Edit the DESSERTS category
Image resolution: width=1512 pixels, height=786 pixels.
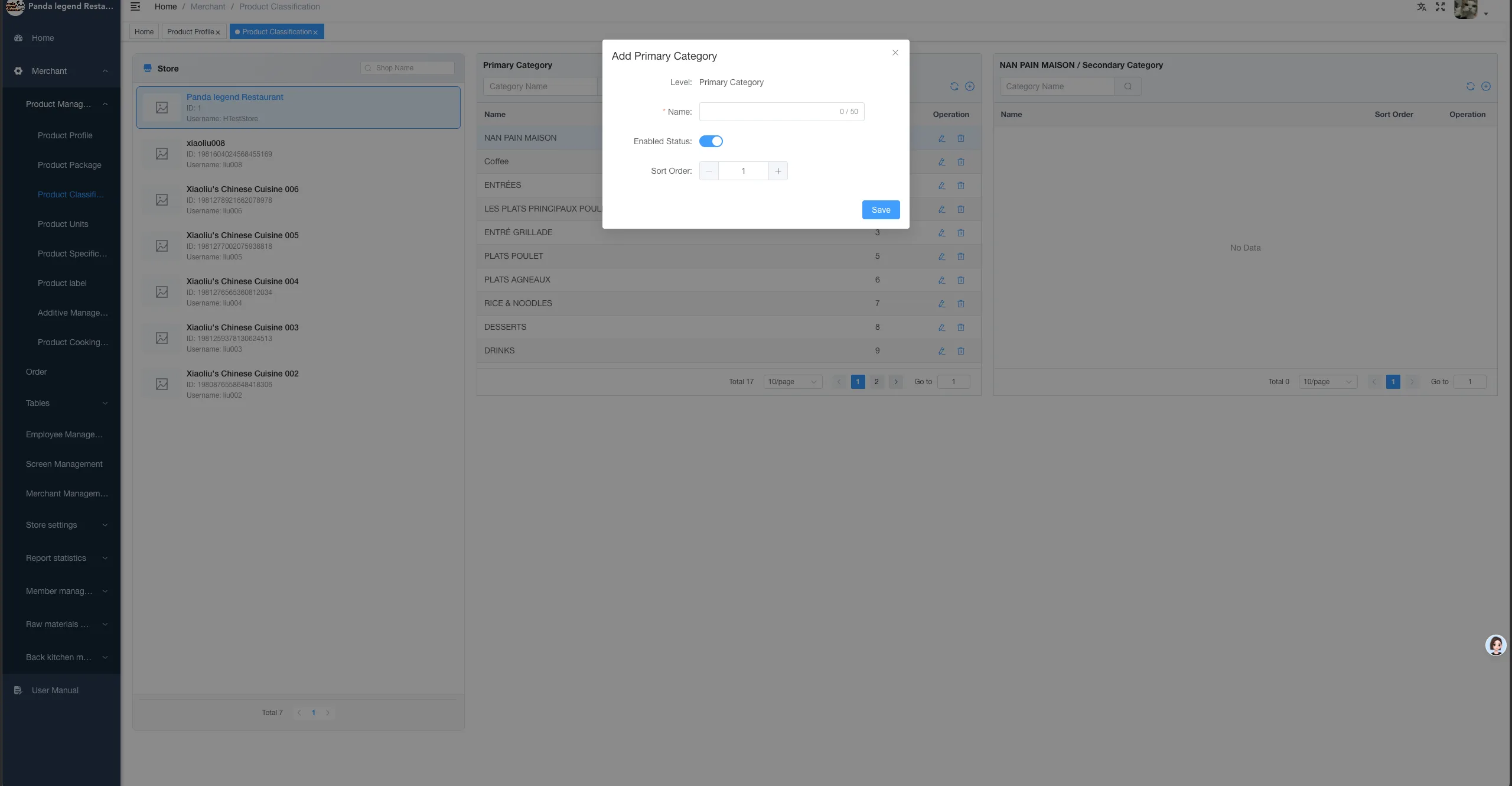pos(942,327)
